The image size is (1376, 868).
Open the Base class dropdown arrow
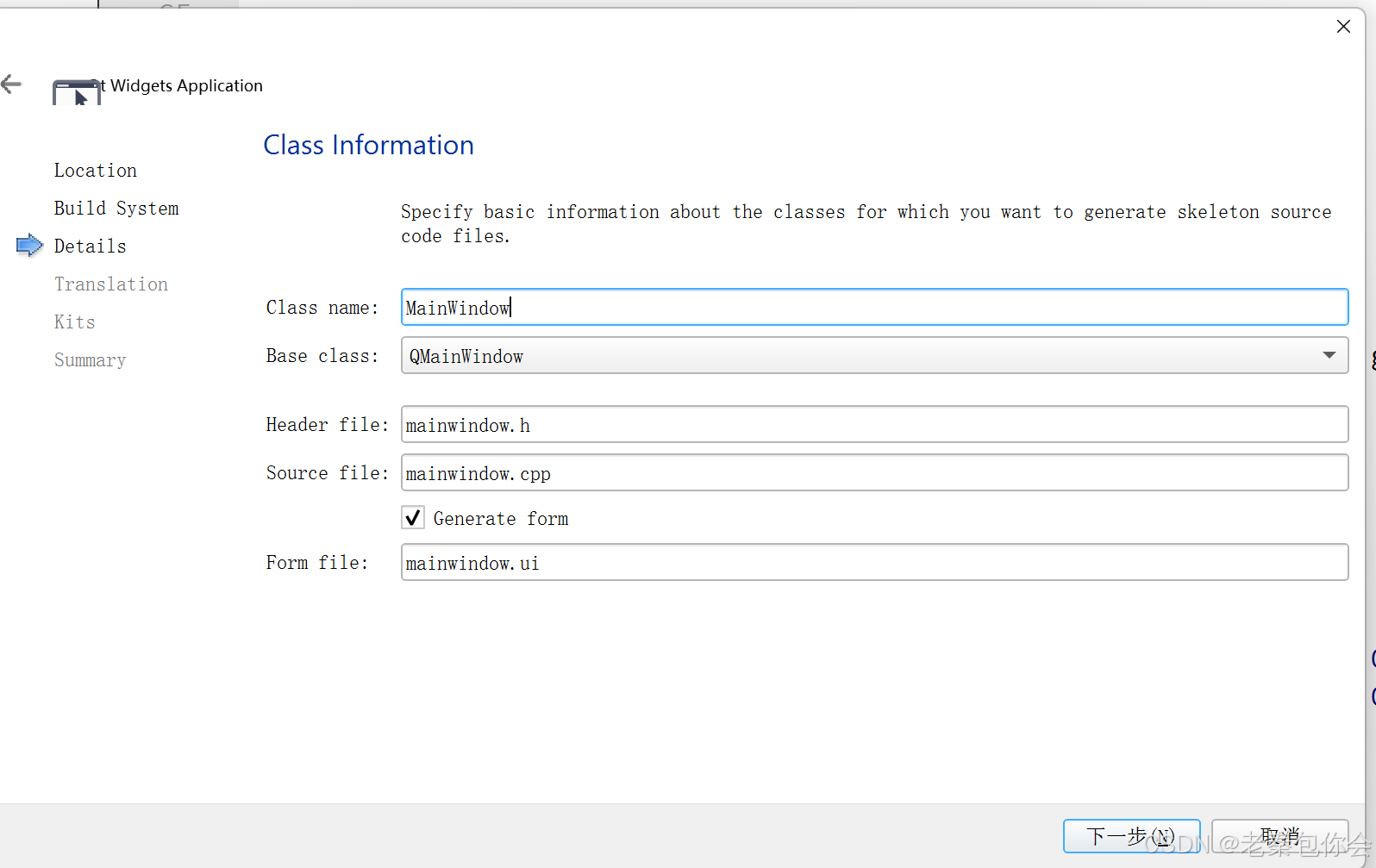pos(1329,355)
